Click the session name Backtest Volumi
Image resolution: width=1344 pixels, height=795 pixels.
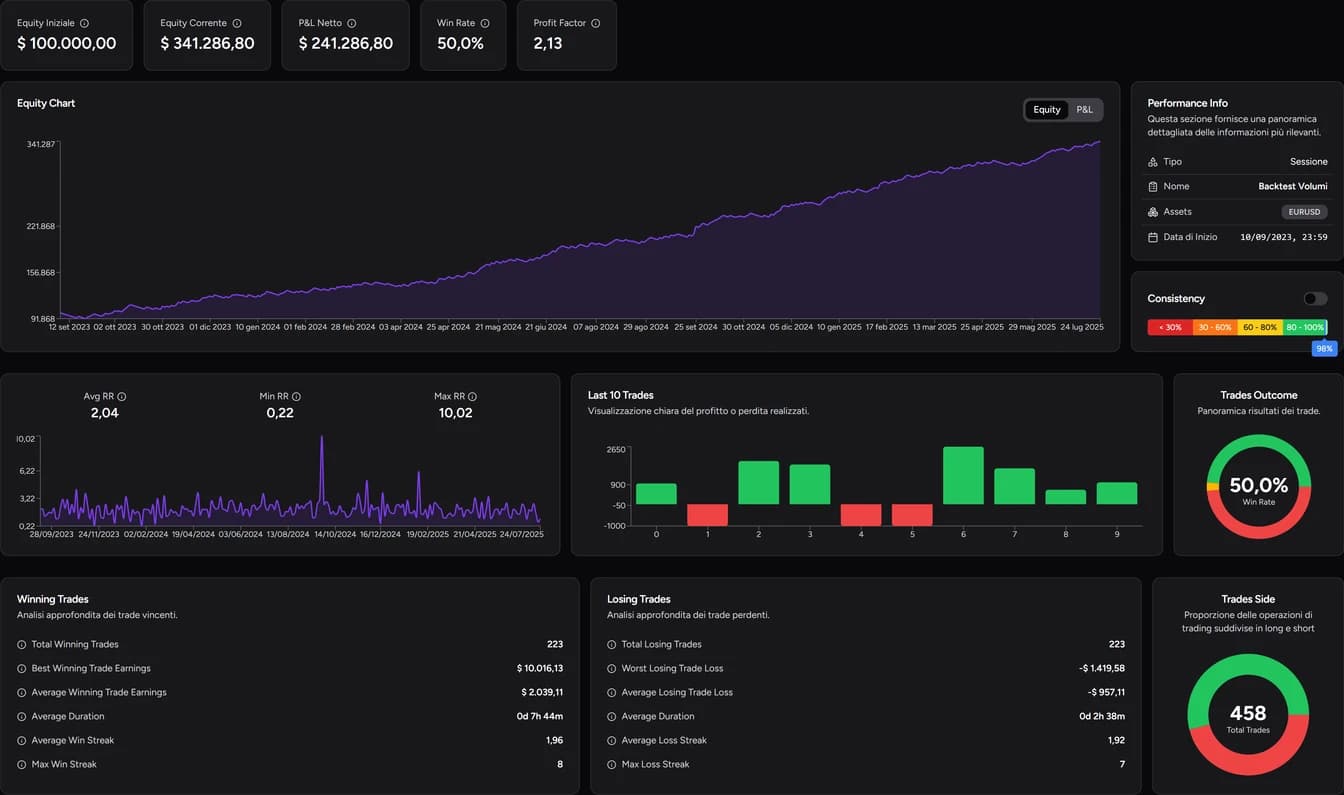coord(1293,187)
